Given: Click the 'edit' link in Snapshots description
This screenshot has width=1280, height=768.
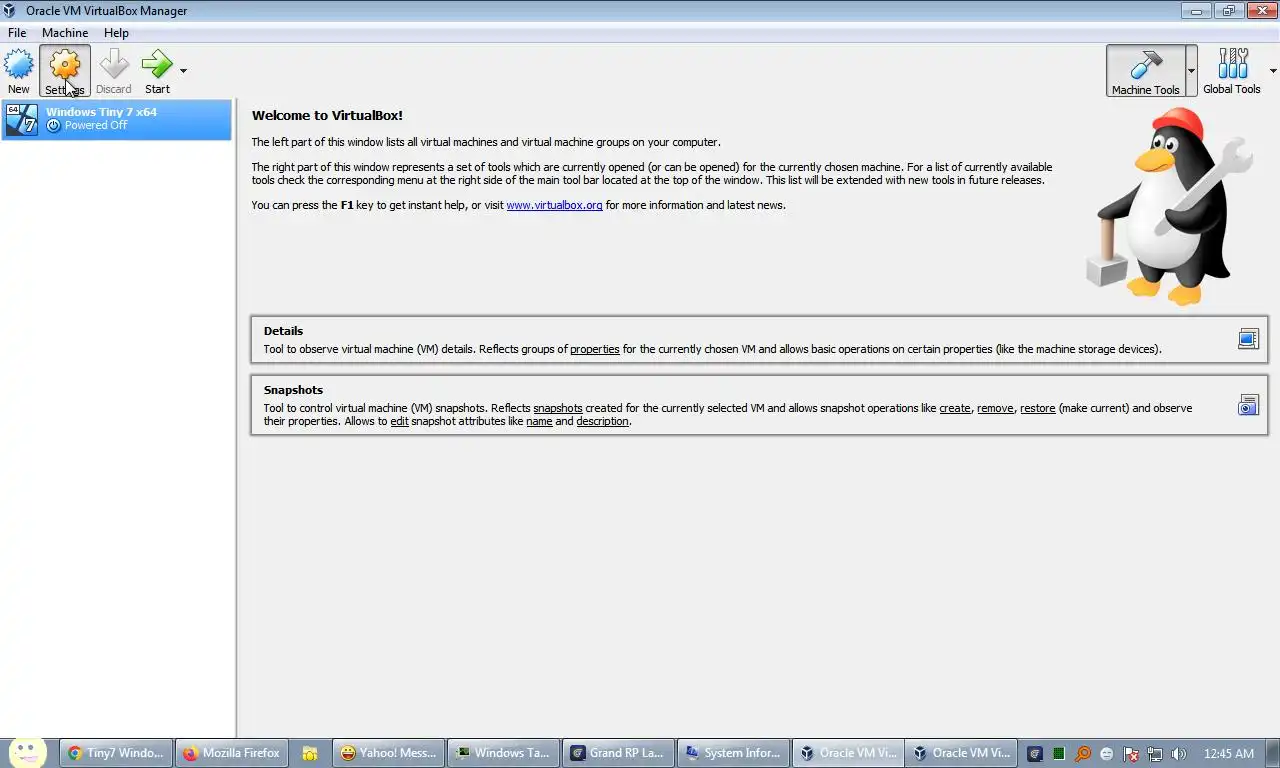Looking at the screenshot, I should click(399, 421).
